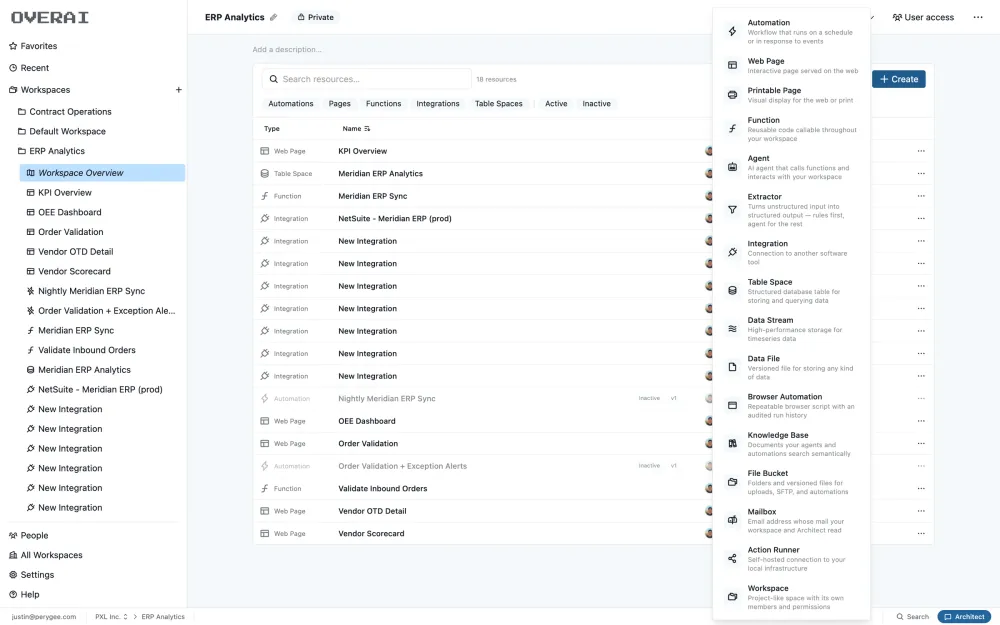This screenshot has height=625, width=1000.
Task: Open All Workspaces in sidebar
Action: [45, 555]
